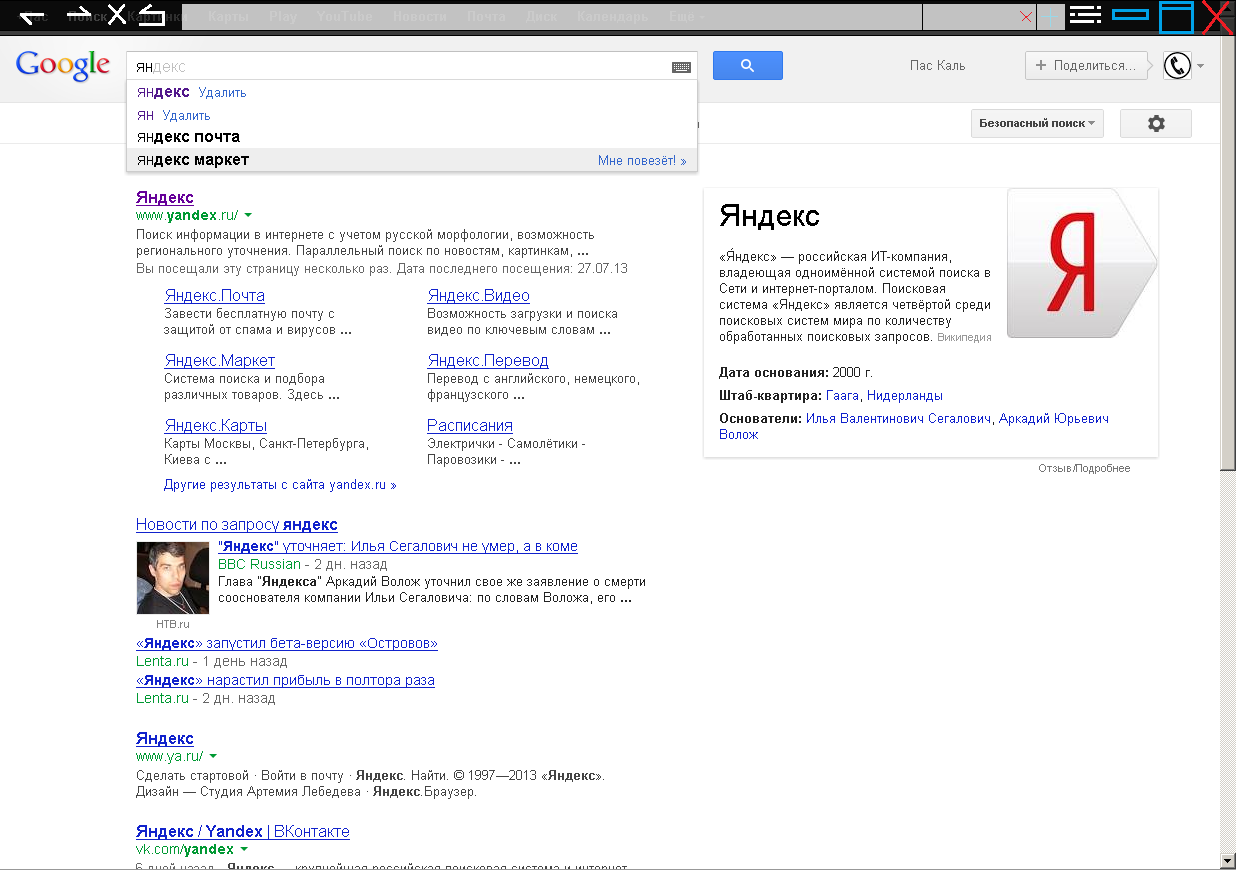This screenshot has height=870, width=1236.
Task: Open the settings gear button
Action: pyautogui.click(x=1156, y=124)
